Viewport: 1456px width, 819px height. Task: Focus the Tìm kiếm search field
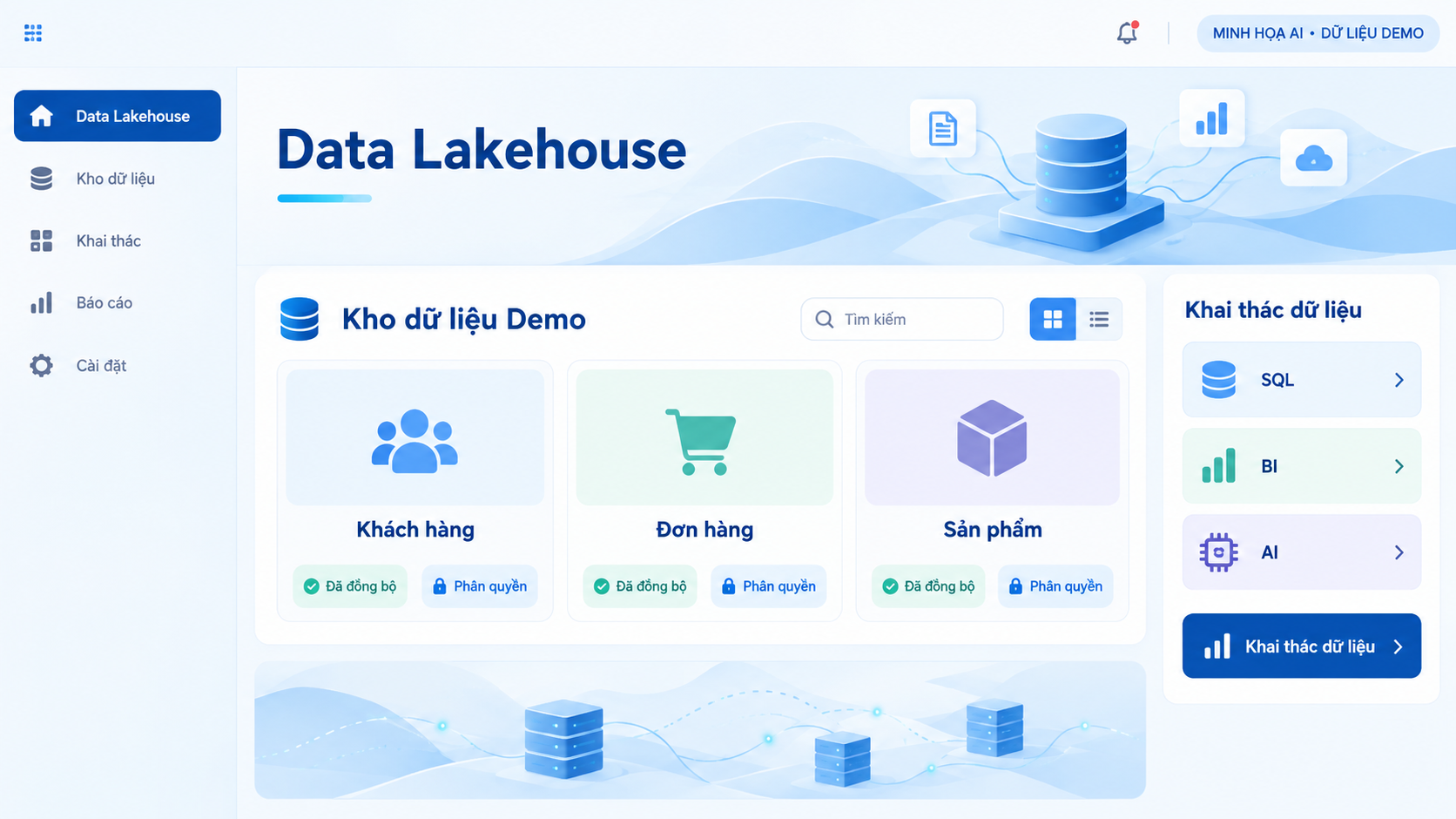(x=902, y=319)
